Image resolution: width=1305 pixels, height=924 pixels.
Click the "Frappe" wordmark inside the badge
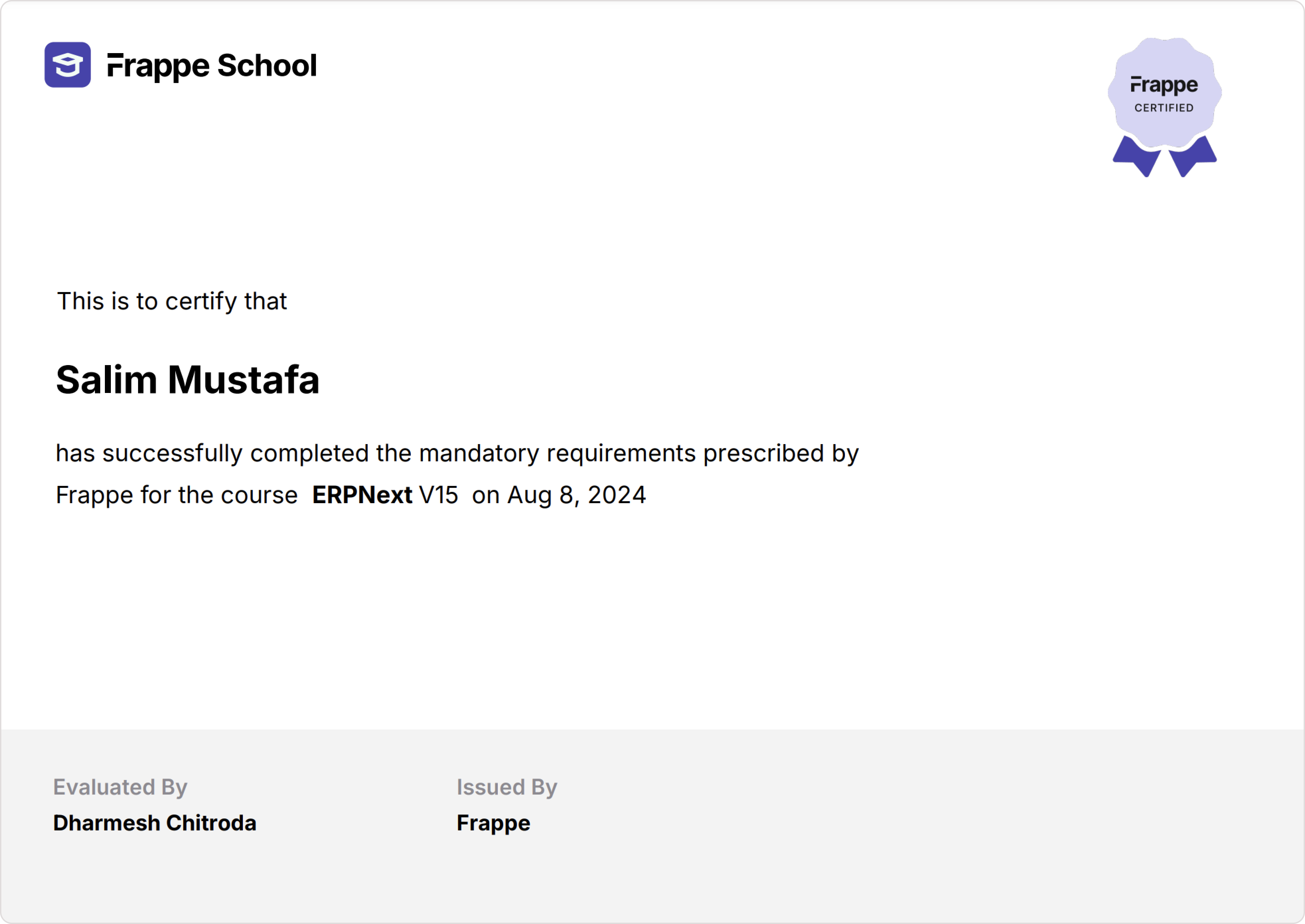[x=1164, y=85]
